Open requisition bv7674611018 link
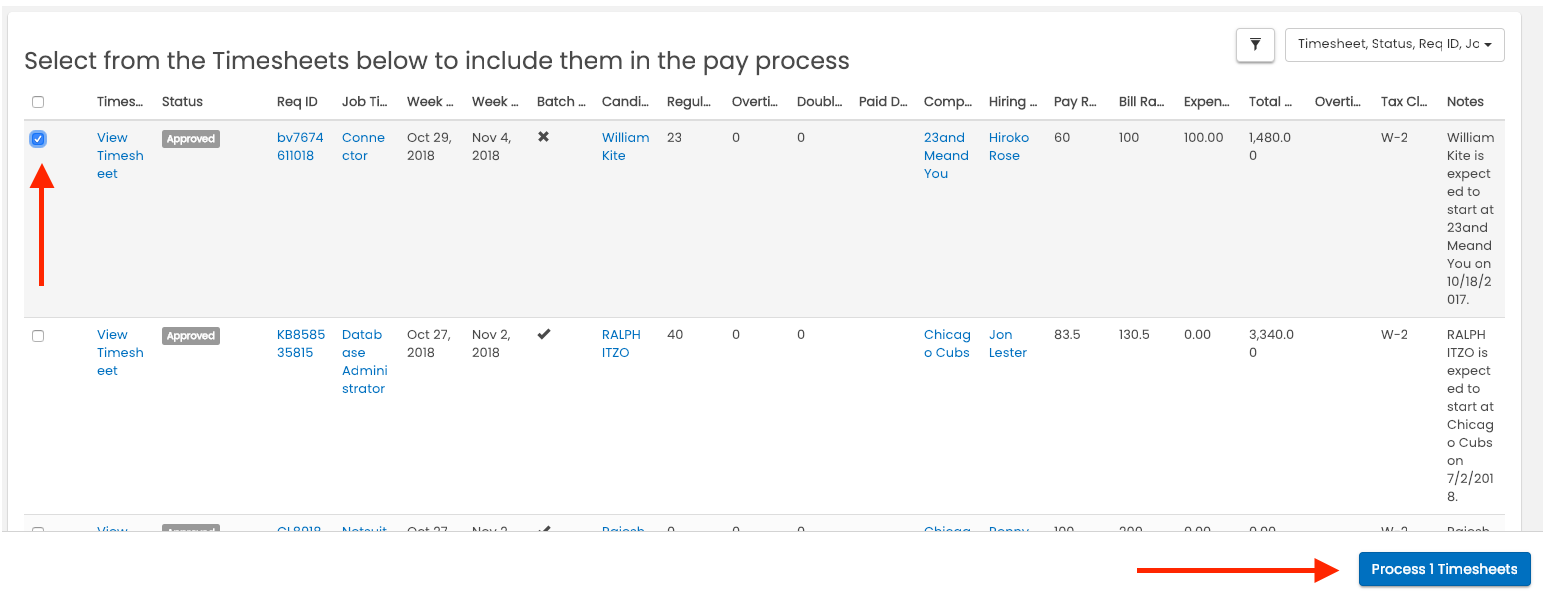The image size is (1544, 600). (x=299, y=147)
